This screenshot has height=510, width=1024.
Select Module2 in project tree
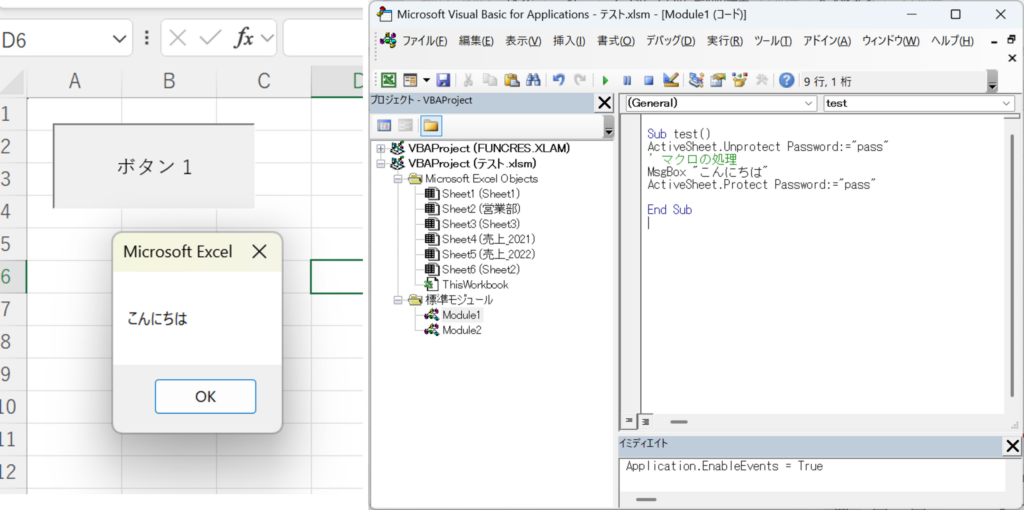pyautogui.click(x=462, y=330)
